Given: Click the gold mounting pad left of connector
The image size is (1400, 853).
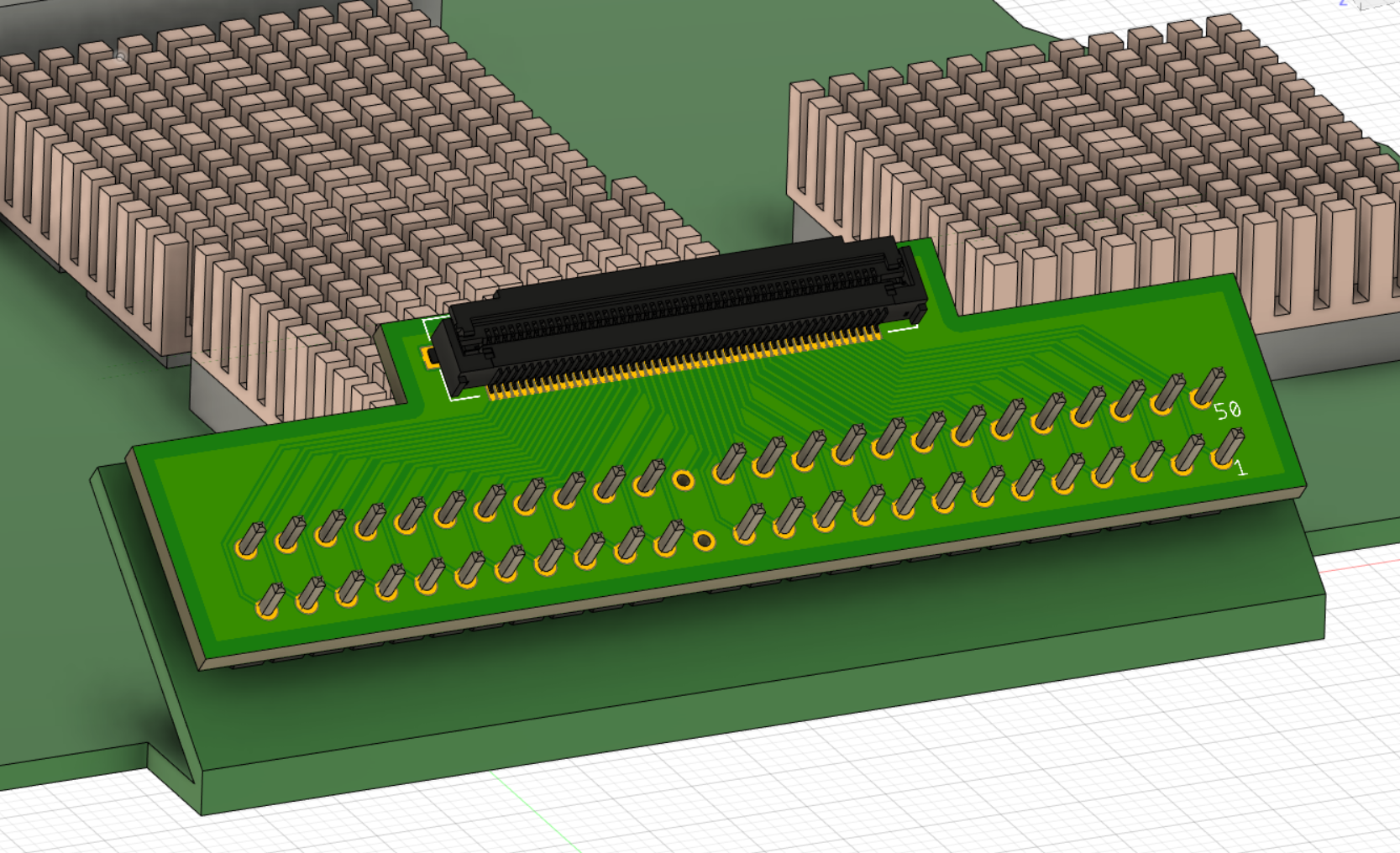Looking at the screenshot, I should (430, 355).
